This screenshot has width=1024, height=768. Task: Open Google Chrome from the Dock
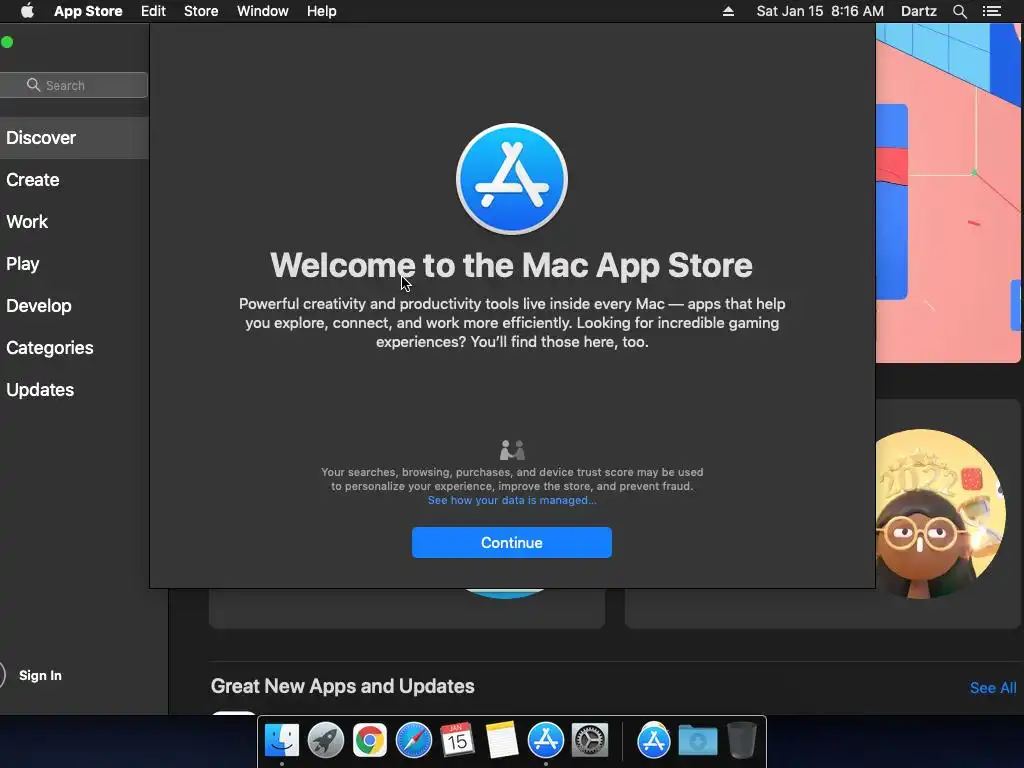[x=370, y=741]
